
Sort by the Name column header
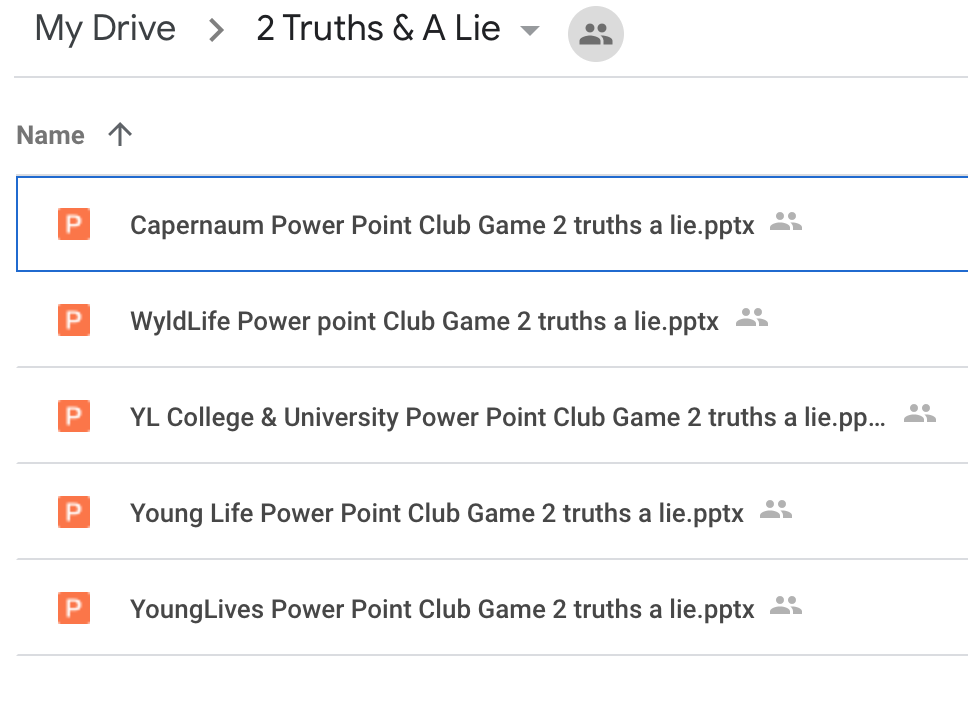click(51, 135)
